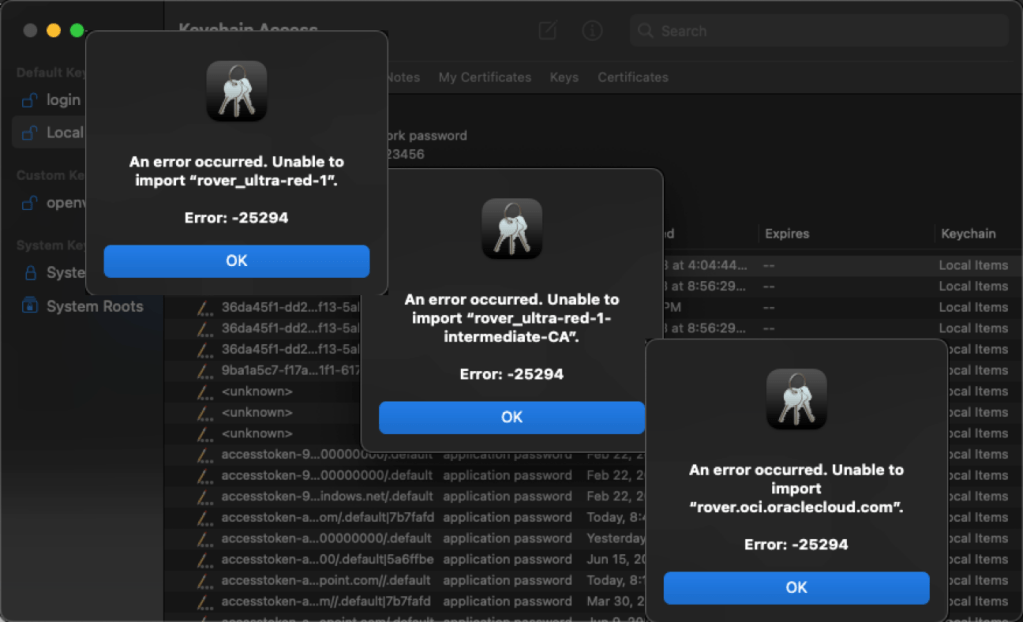1023x622 pixels.
Task: Click keys icon in rover_ultra-red-1 error dialog
Action: 236,91
